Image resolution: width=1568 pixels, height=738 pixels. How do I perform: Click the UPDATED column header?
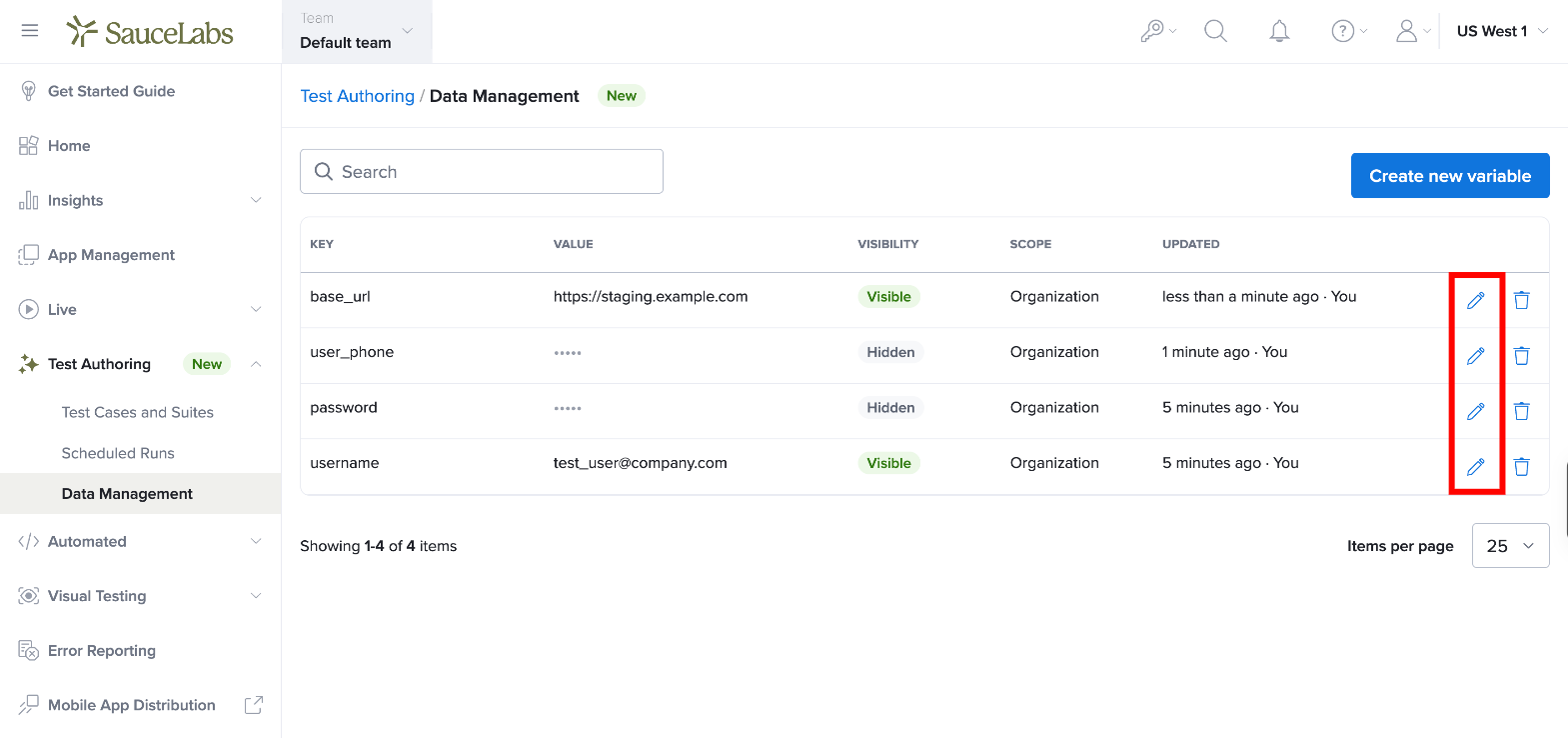[1190, 244]
